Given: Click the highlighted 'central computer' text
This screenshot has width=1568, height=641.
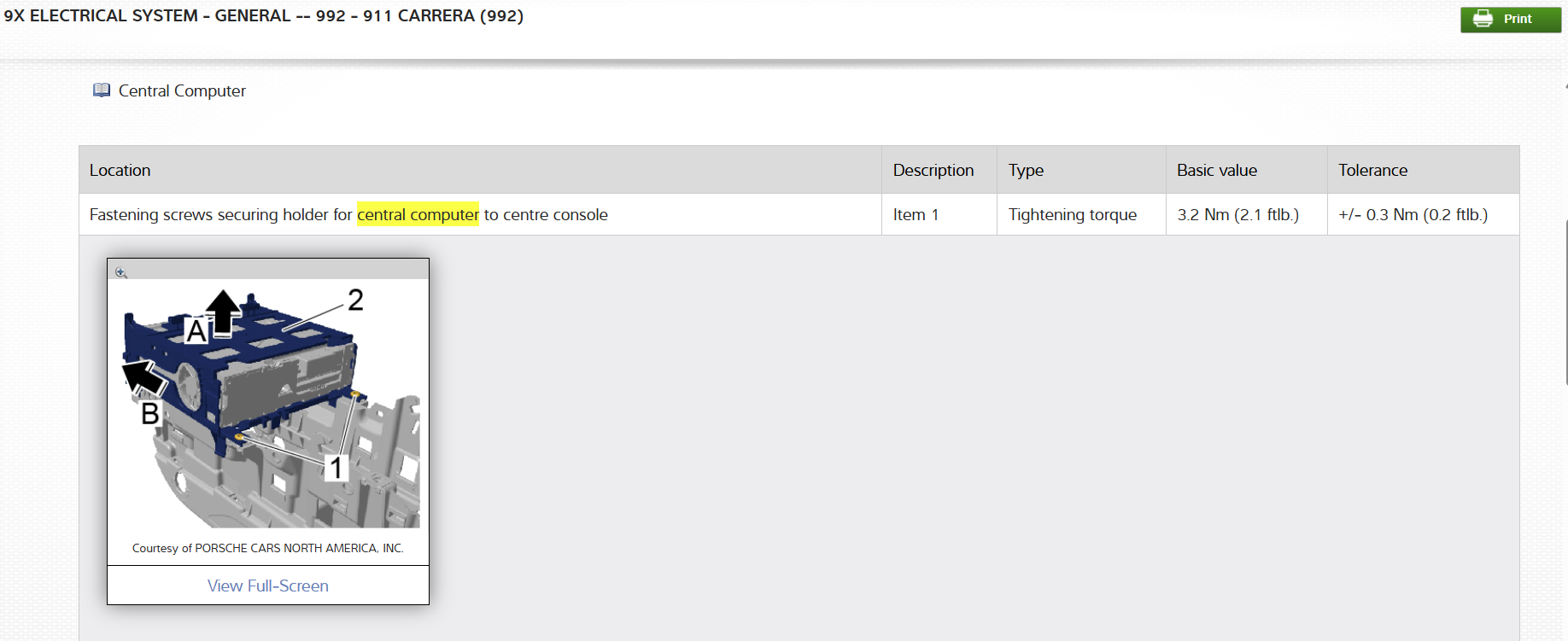Looking at the screenshot, I should (418, 214).
